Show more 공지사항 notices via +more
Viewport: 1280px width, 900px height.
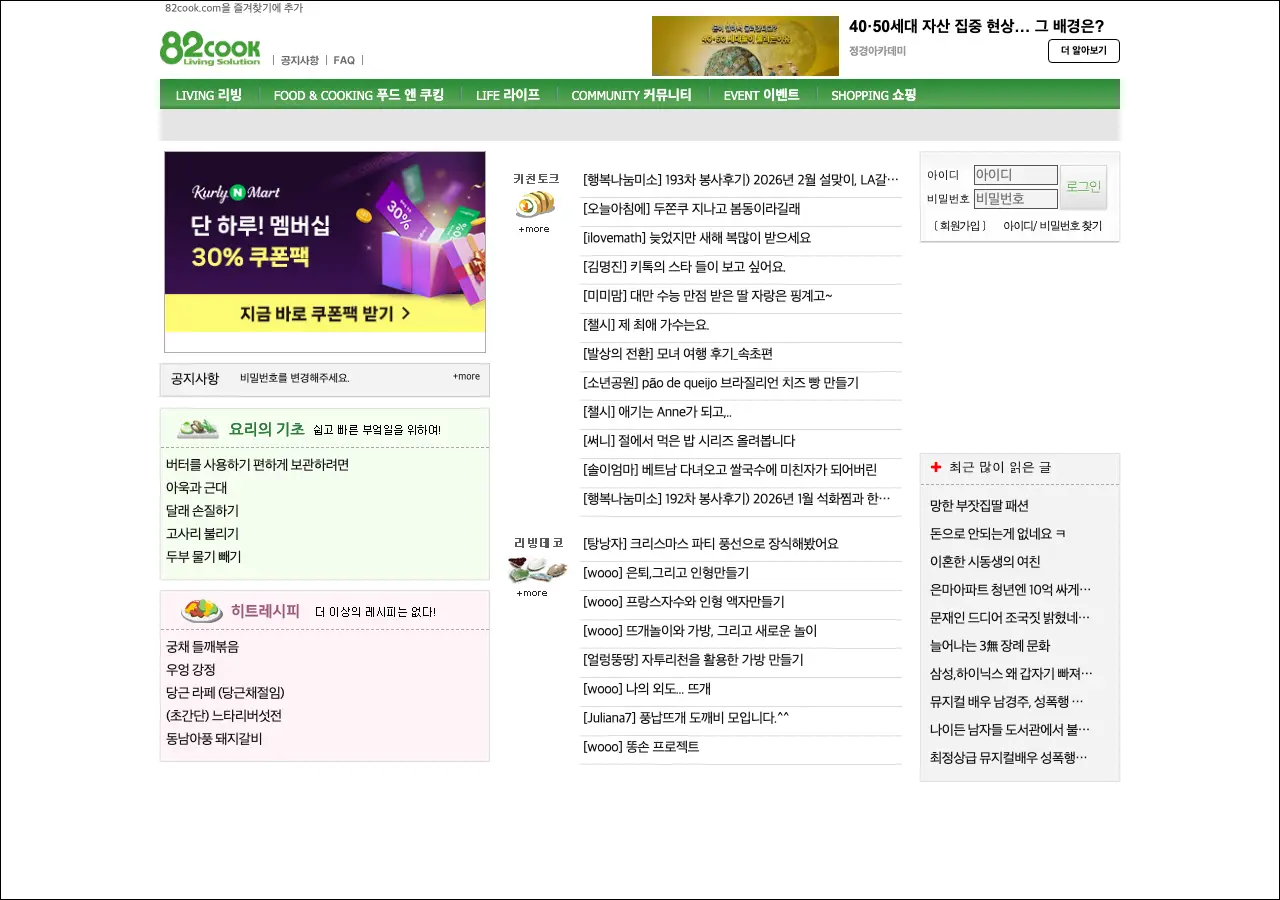click(466, 377)
